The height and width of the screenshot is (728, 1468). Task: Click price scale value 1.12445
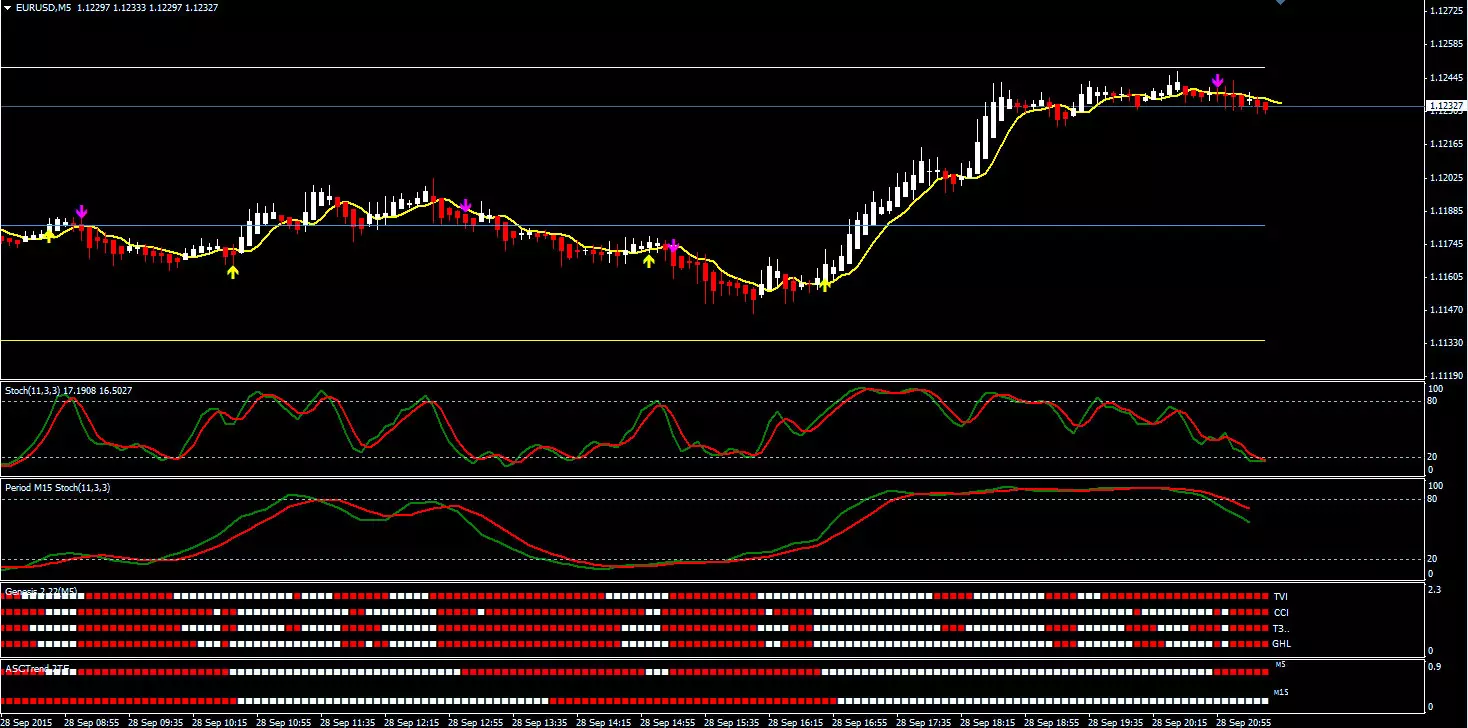(1448, 78)
